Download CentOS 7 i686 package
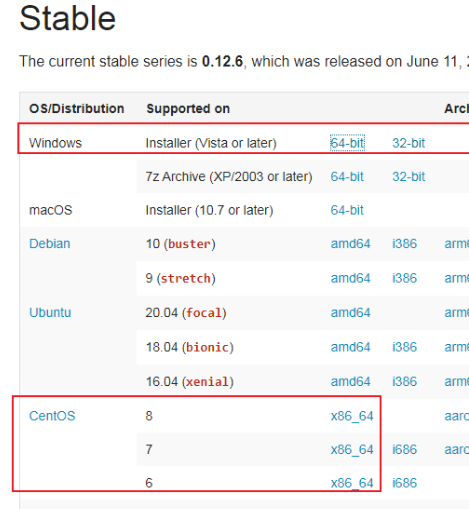 pyautogui.click(x=404, y=450)
